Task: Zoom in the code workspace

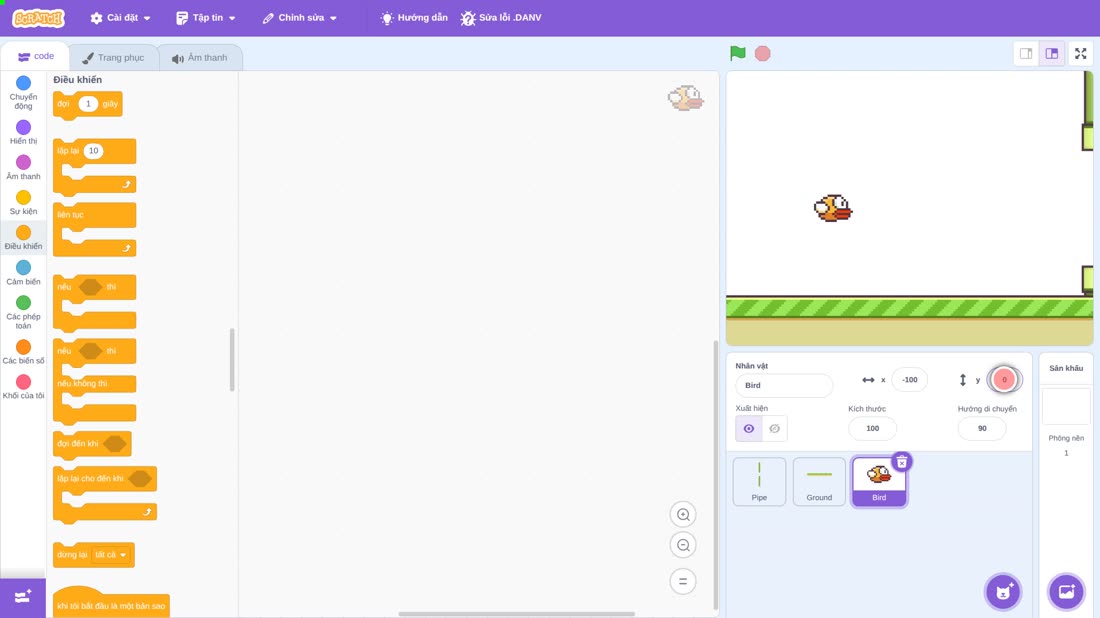Action: pos(683,514)
